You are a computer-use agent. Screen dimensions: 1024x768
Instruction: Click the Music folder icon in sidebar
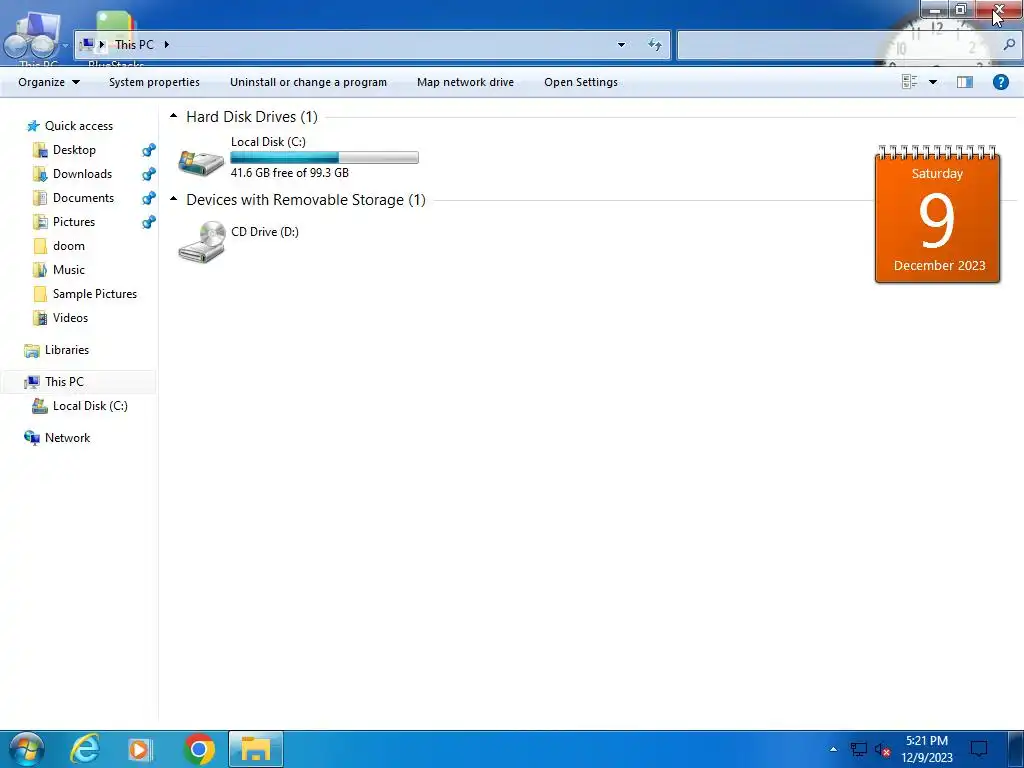point(40,270)
